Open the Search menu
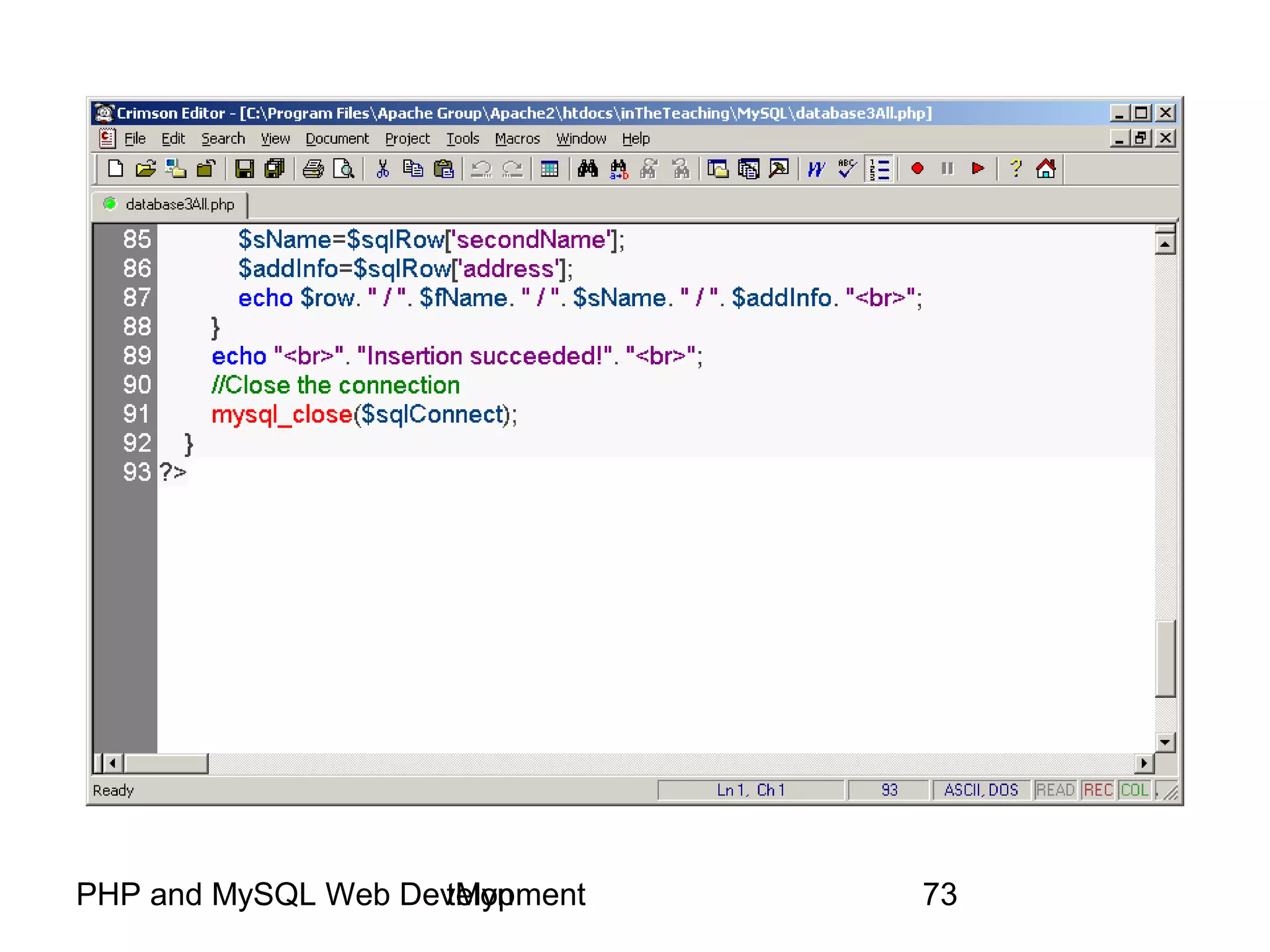 [223, 139]
